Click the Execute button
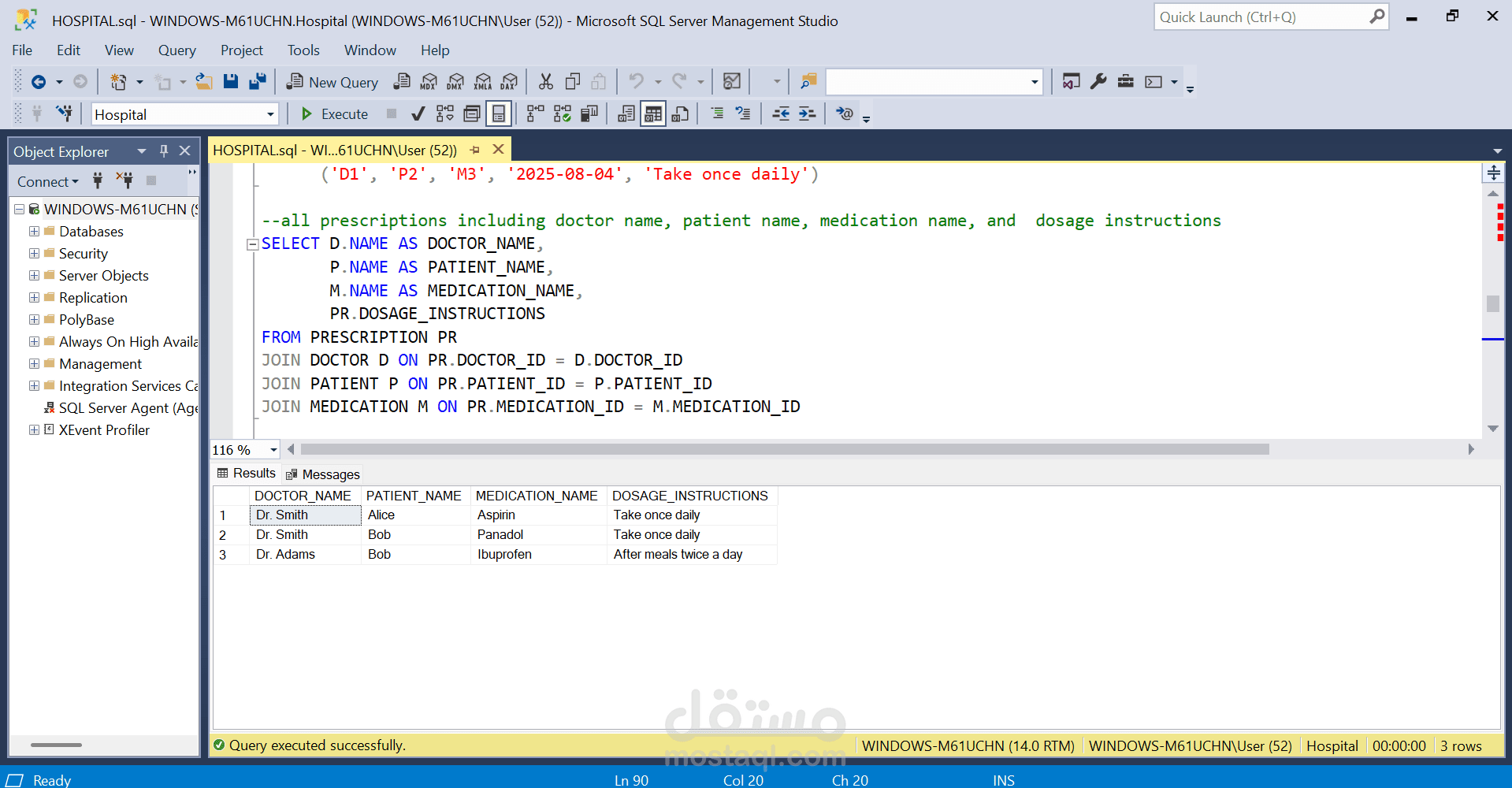The image size is (1512, 788). pos(335,114)
